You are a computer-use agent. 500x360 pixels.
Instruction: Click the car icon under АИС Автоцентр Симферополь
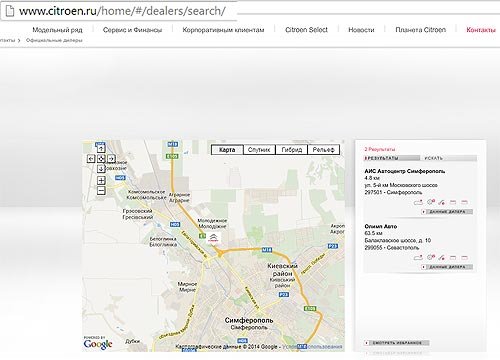[418, 202]
